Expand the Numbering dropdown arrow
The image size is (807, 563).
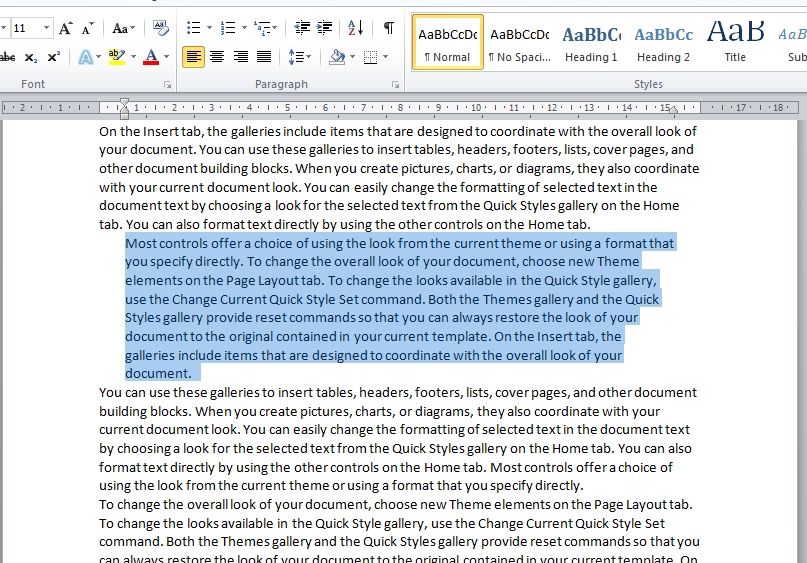coord(244,28)
